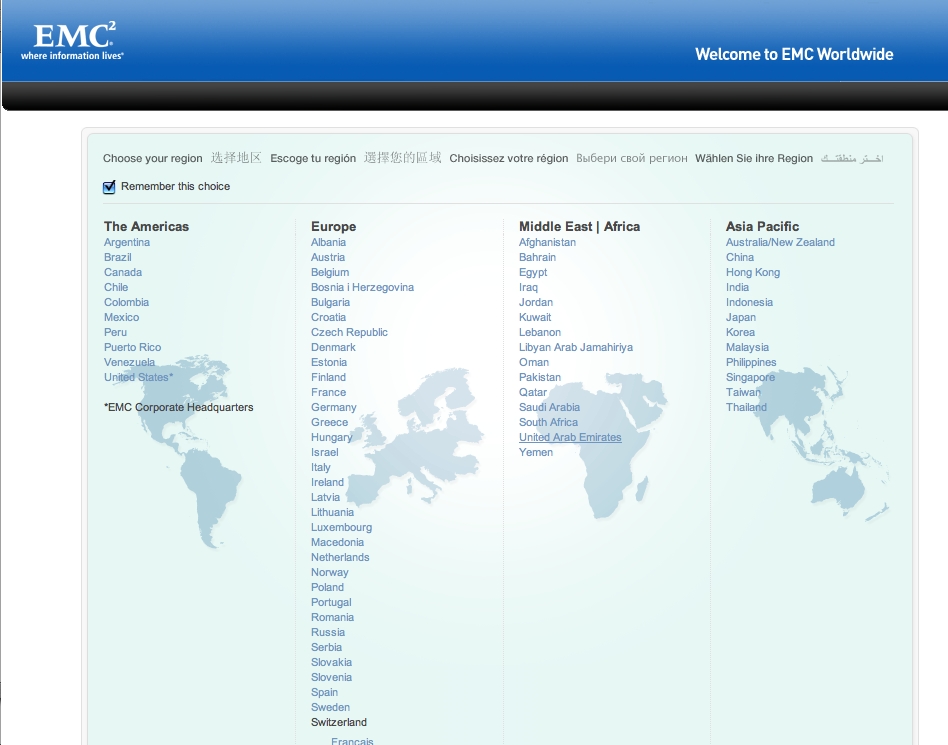Choose Estonia from Europe list
Viewport: 948px width, 745px height.
[x=329, y=363]
